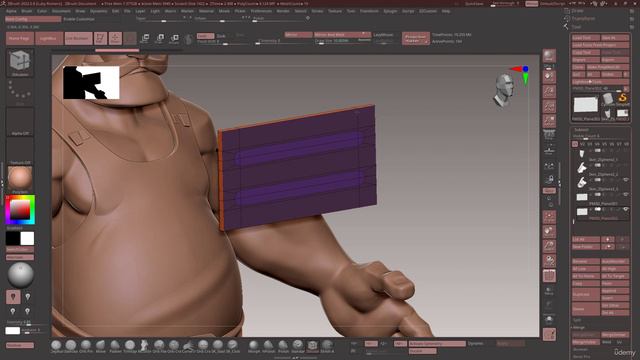Select the Rotate gizmo icon
640x360 pixels.
coord(174,38)
